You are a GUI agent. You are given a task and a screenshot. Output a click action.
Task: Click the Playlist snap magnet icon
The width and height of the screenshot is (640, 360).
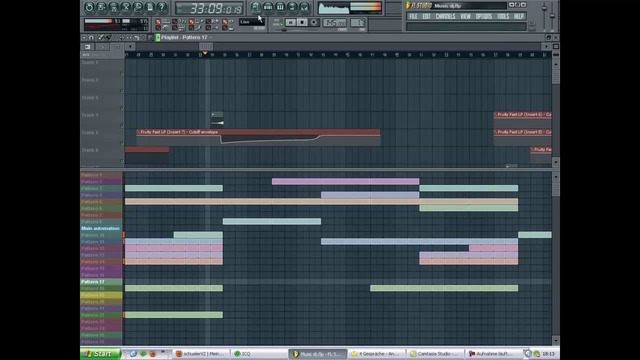[x=91, y=37]
